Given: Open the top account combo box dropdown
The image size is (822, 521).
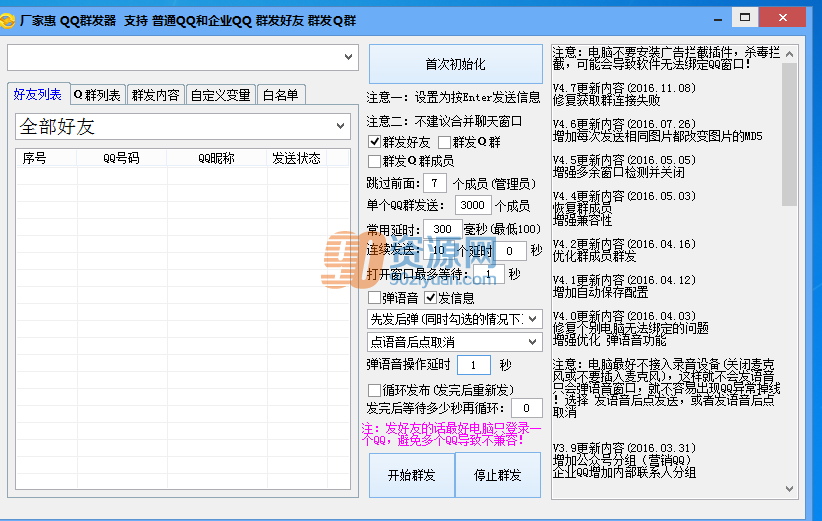Looking at the screenshot, I should pyautogui.click(x=348, y=57).
